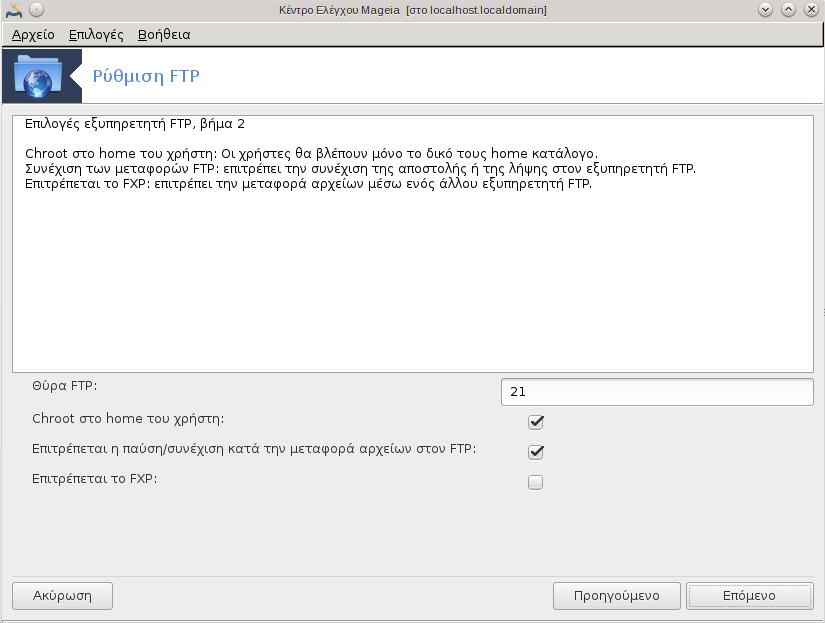Screen dimensions: 825x623
Task: Click the Mageia app icon in title bar
Action: [x=14, y=10]
